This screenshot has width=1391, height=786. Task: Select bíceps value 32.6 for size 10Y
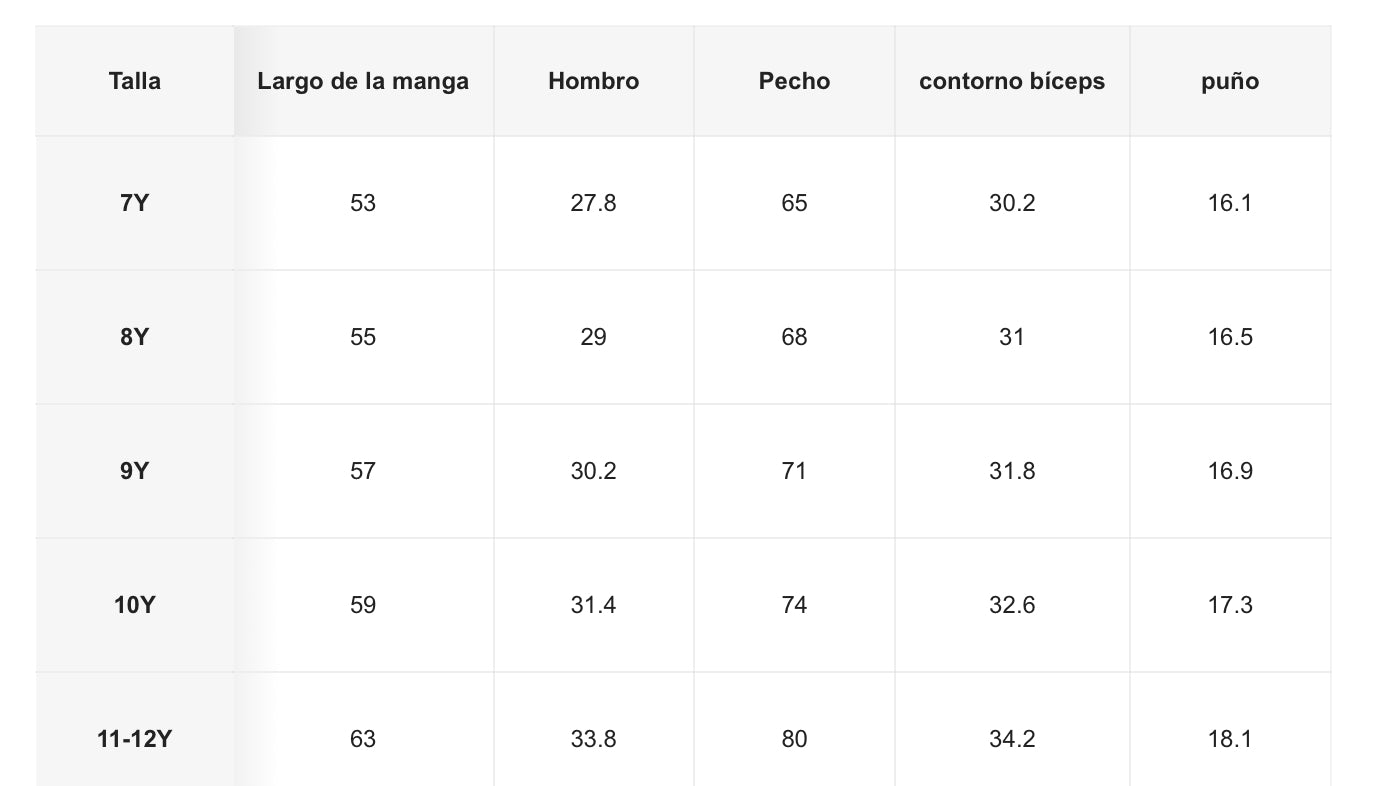click(1012, 605)
